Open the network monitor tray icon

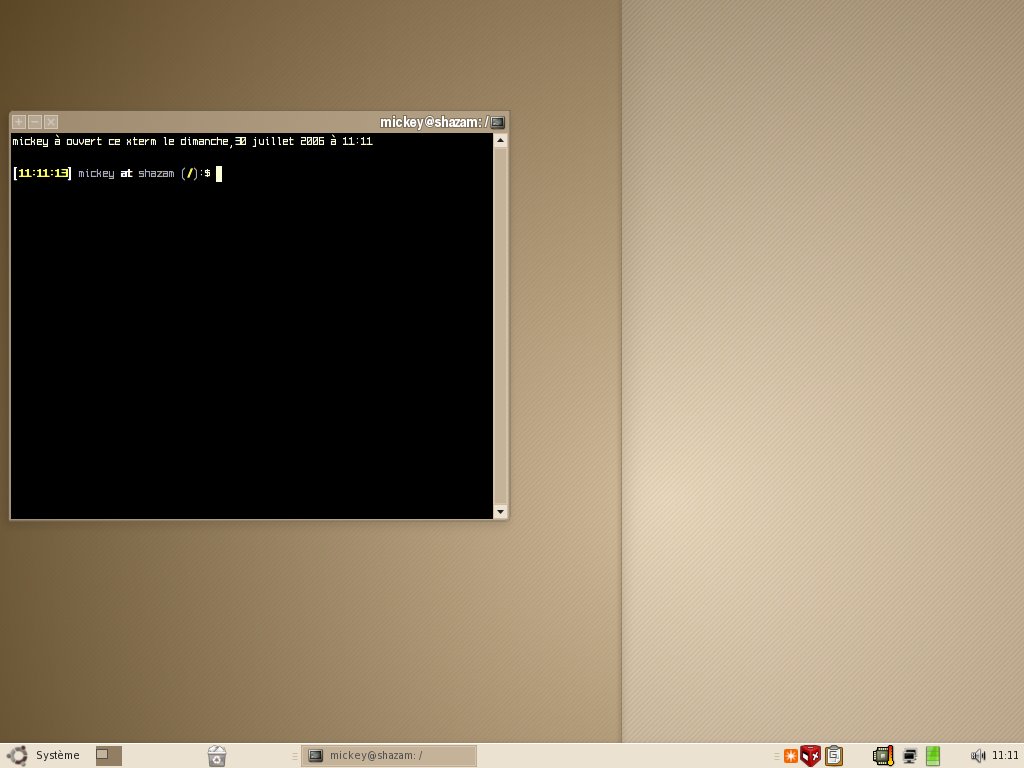click(910, 756)
